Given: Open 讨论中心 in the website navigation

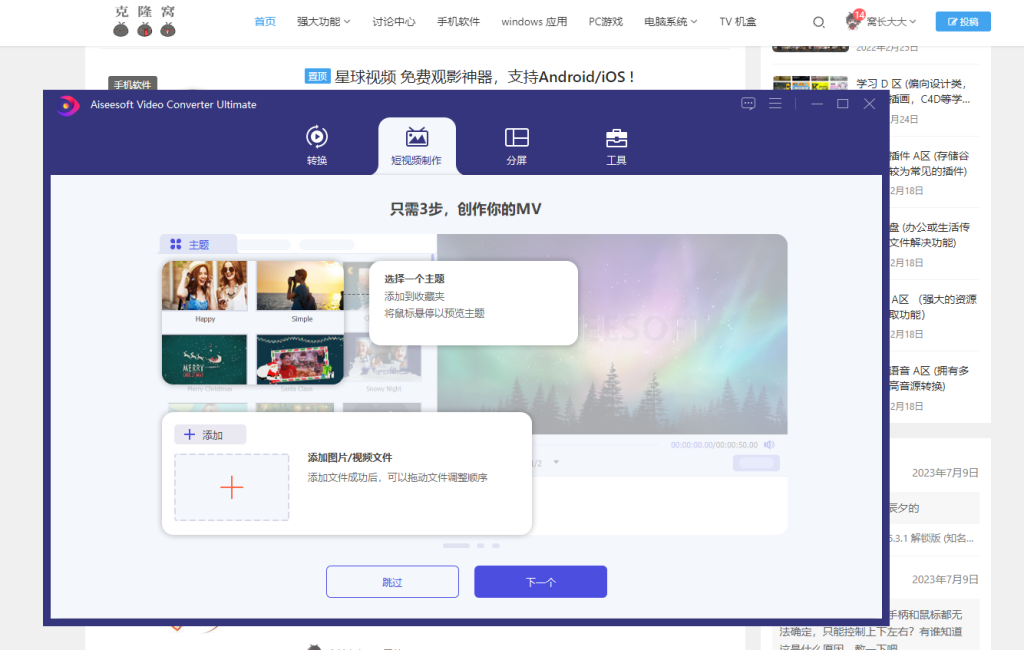Looking at the screenshot, I should tap(394, 22).
